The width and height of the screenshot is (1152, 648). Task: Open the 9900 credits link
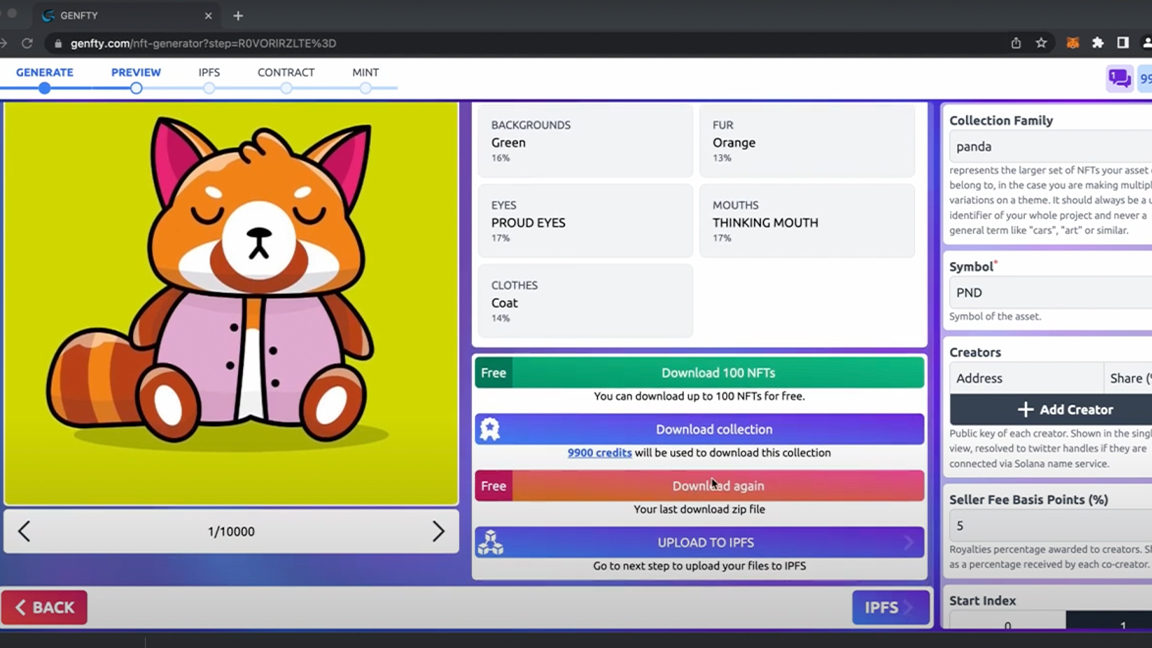[x=599, y=452]
